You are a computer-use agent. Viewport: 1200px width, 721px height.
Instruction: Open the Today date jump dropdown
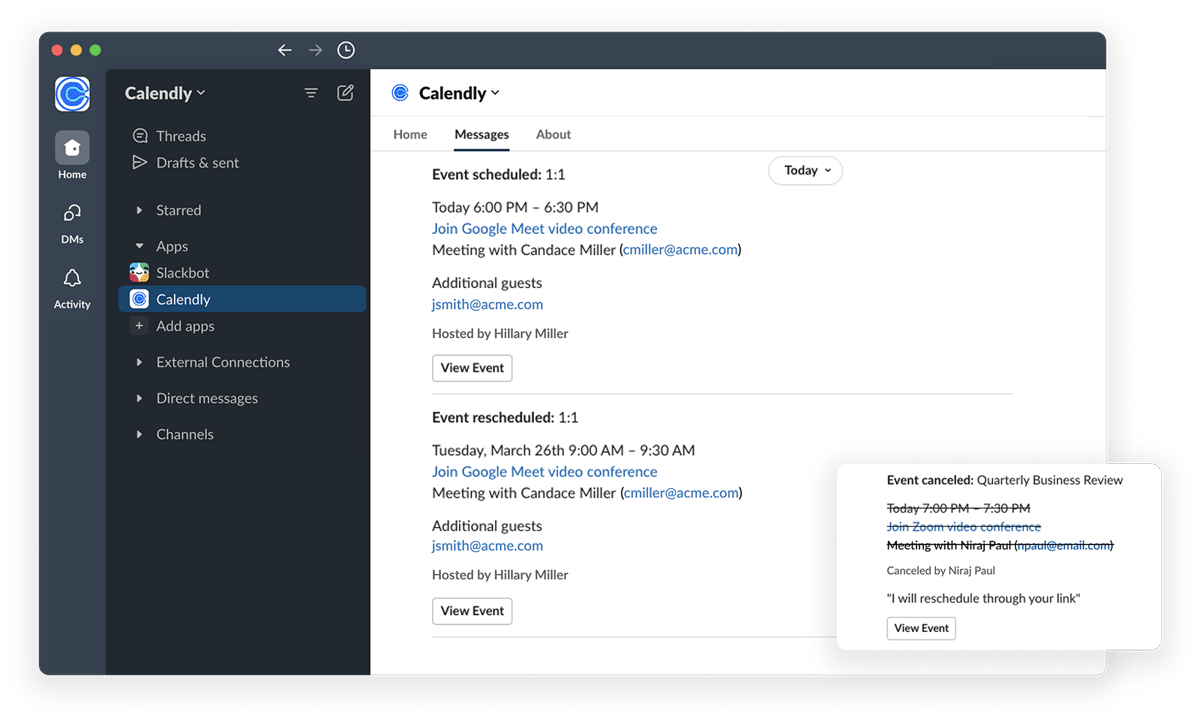(x=805, y=171)
